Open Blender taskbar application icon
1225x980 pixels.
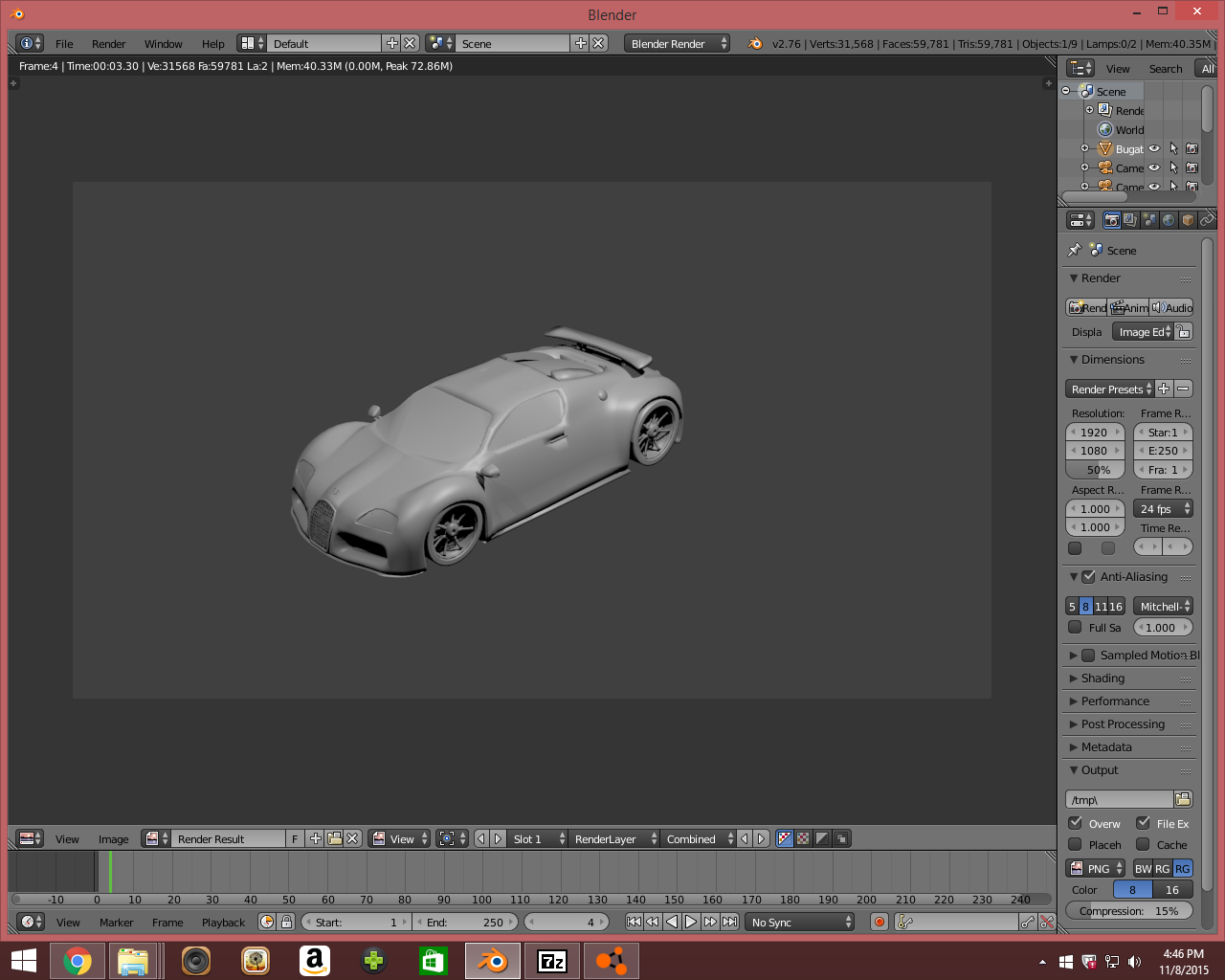(x=493, y=960)
